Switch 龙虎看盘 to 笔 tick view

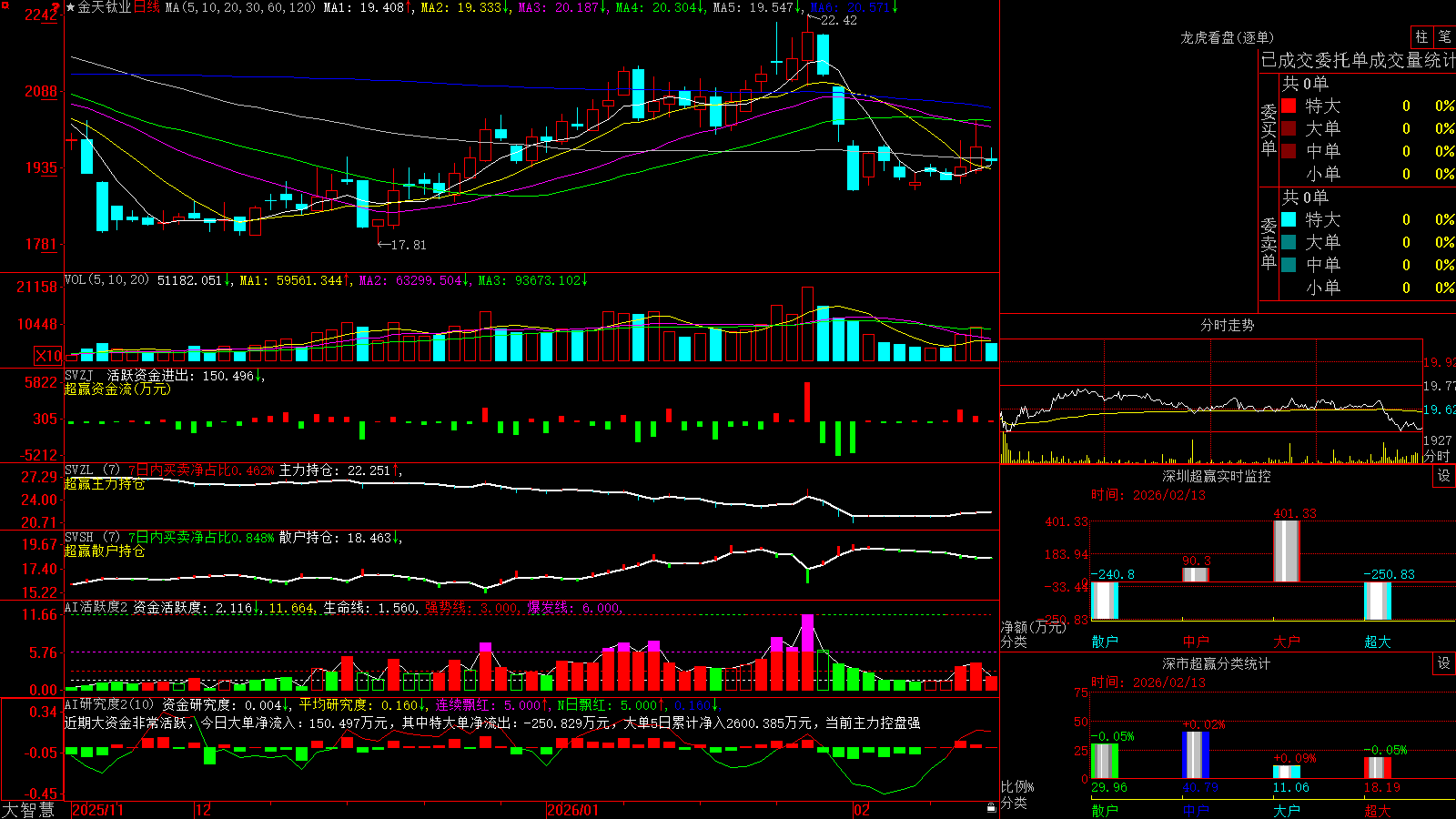point(1444,36)
